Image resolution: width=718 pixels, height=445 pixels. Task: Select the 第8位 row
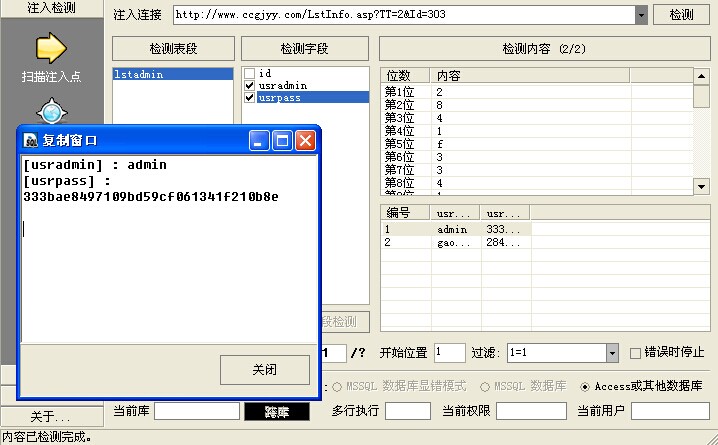tap(537, 183)
